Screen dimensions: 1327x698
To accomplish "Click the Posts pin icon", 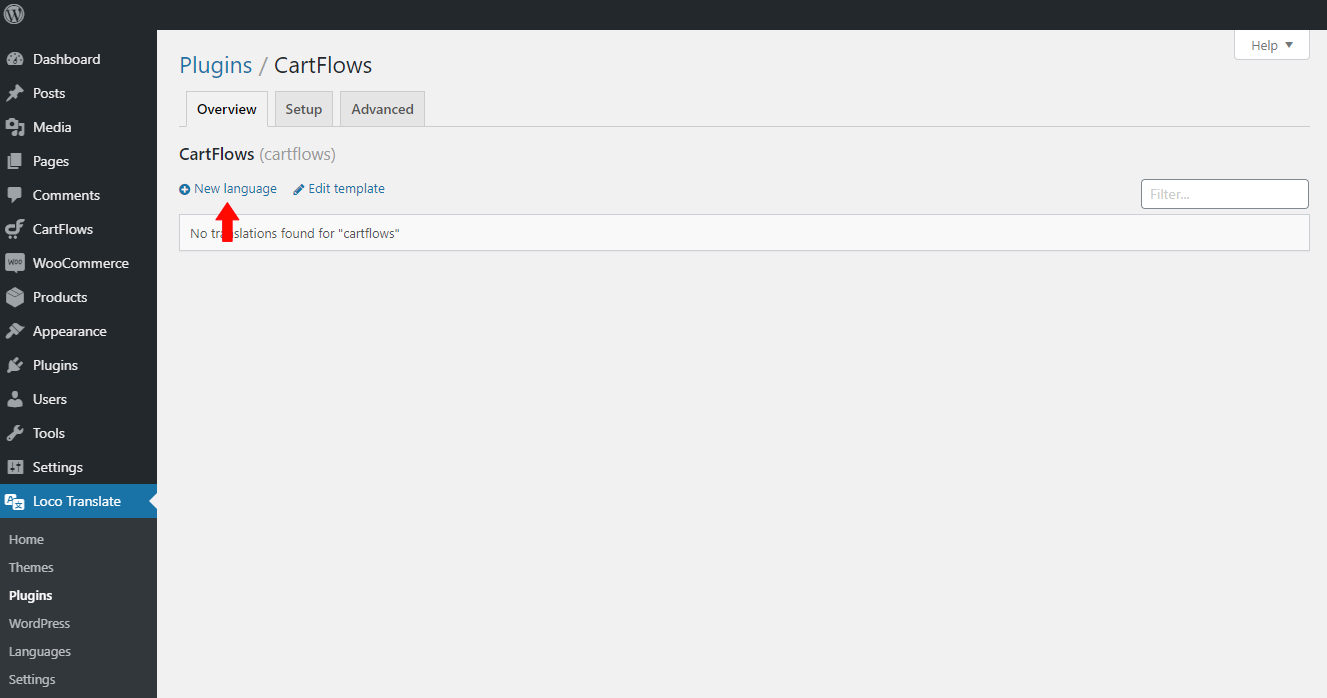I will pyautogui.click(x=15, y=93).
